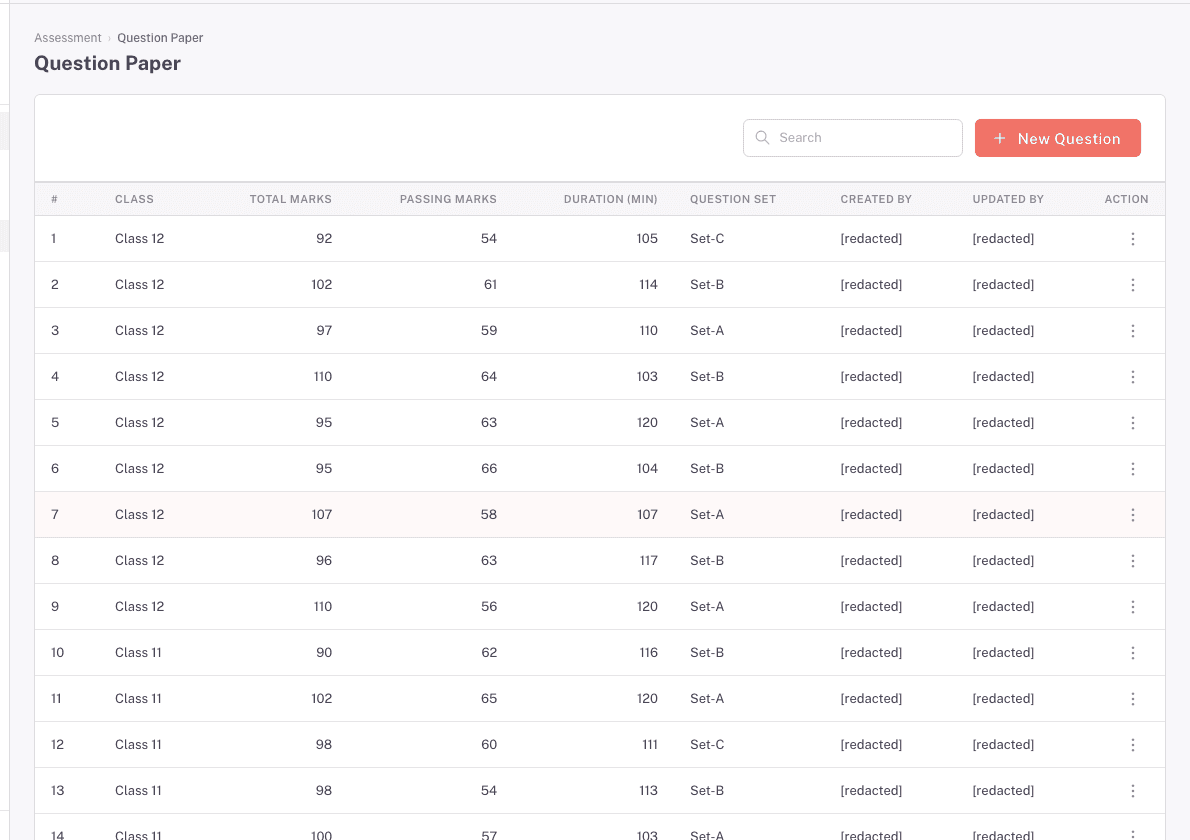The width and height of the screenshot is (1190, 840).
Task: Click passing marks 65 in row 11
Action: pyautogui.click(x=489, y=699)
